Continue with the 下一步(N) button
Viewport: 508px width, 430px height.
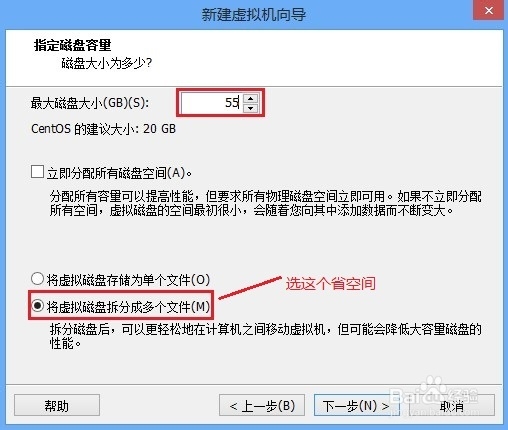pyautogui.click(x=357, y=406)
